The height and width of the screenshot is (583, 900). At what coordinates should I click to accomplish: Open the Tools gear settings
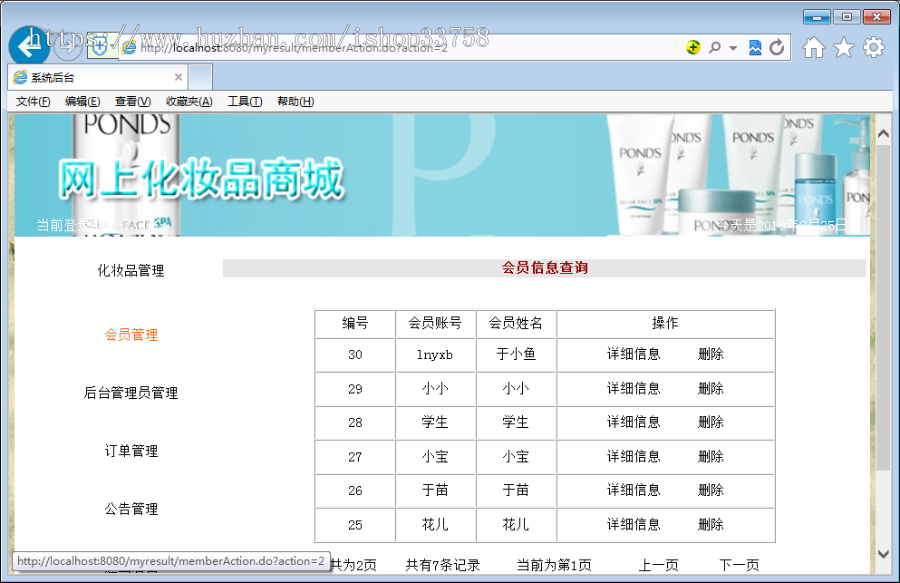(x=871, y=46)
